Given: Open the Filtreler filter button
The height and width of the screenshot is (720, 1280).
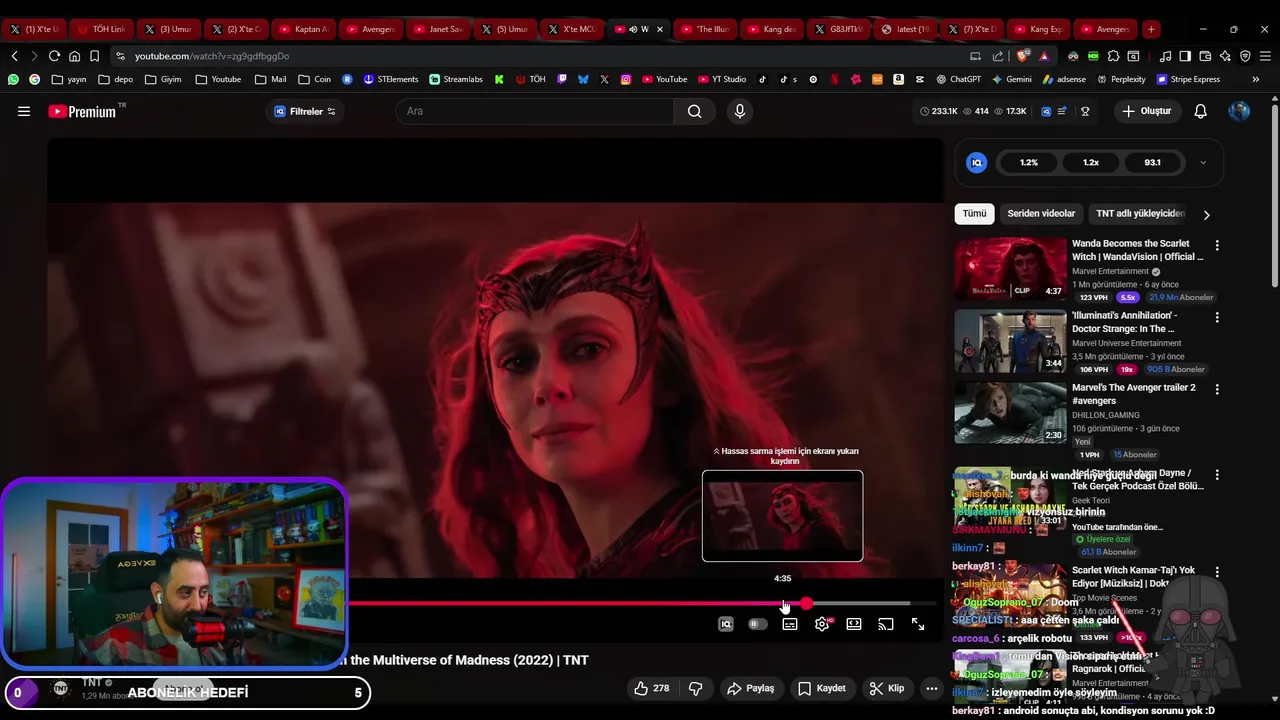Looking at the screenshot, I should click(x=305, y=111).
